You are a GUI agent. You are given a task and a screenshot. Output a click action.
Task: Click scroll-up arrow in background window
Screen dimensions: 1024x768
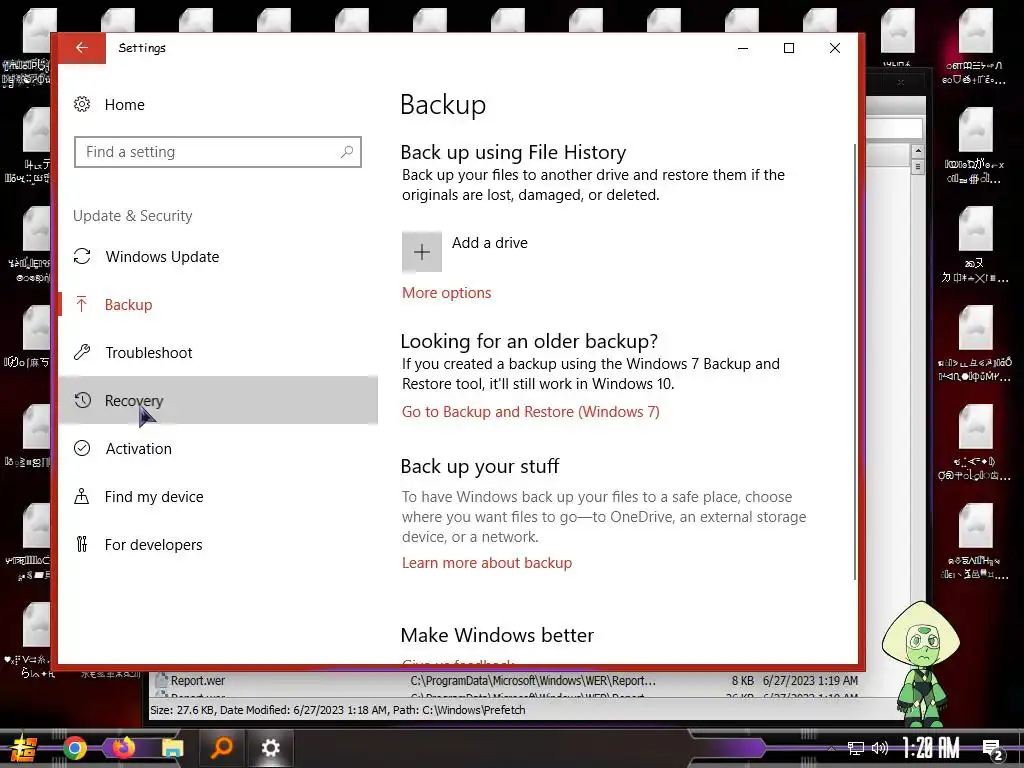918,151
